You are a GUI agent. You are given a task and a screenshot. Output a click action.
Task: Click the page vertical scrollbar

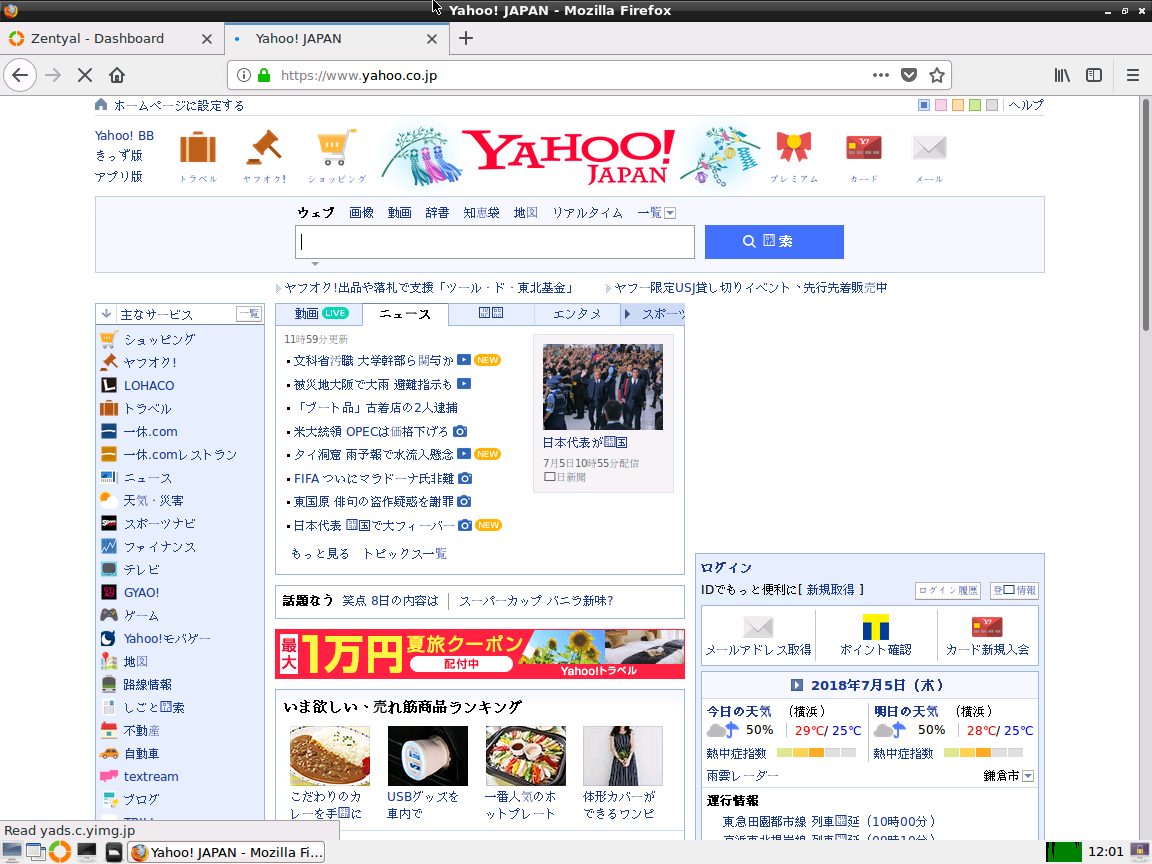[1145, 213]
